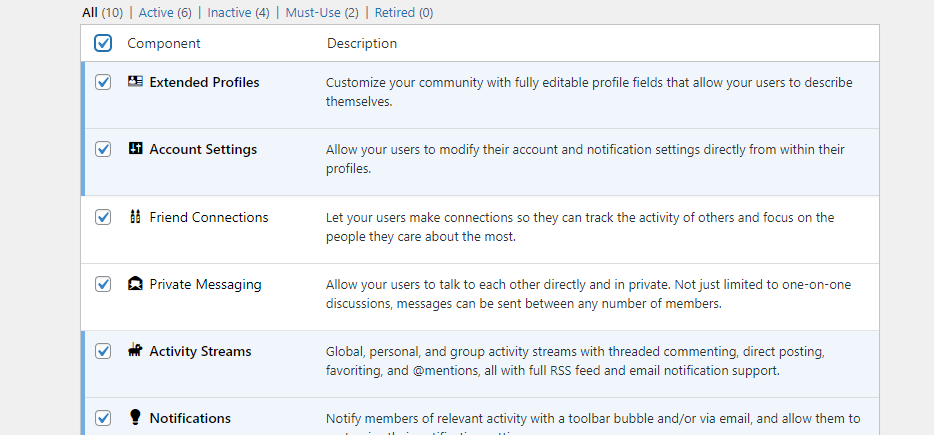Uncheck the Extended Profiles checkbox

click(103, 82)
